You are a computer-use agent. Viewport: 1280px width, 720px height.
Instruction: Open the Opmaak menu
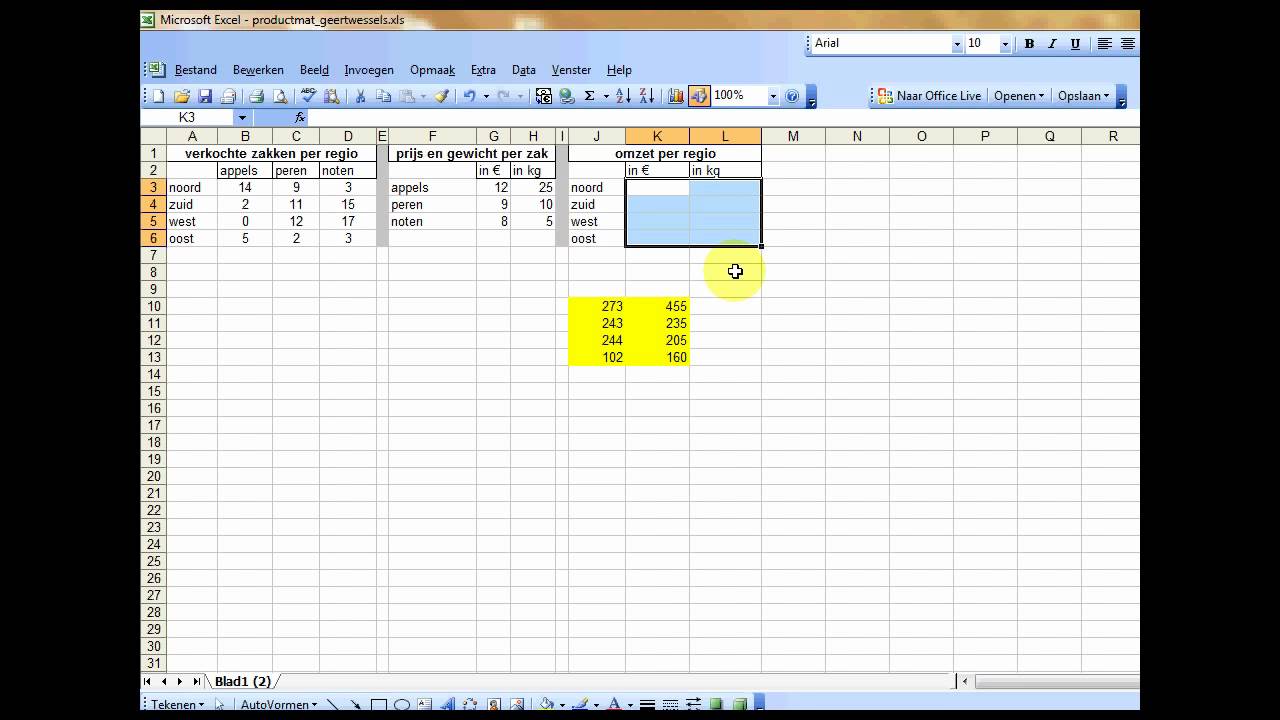pos(432,70)
